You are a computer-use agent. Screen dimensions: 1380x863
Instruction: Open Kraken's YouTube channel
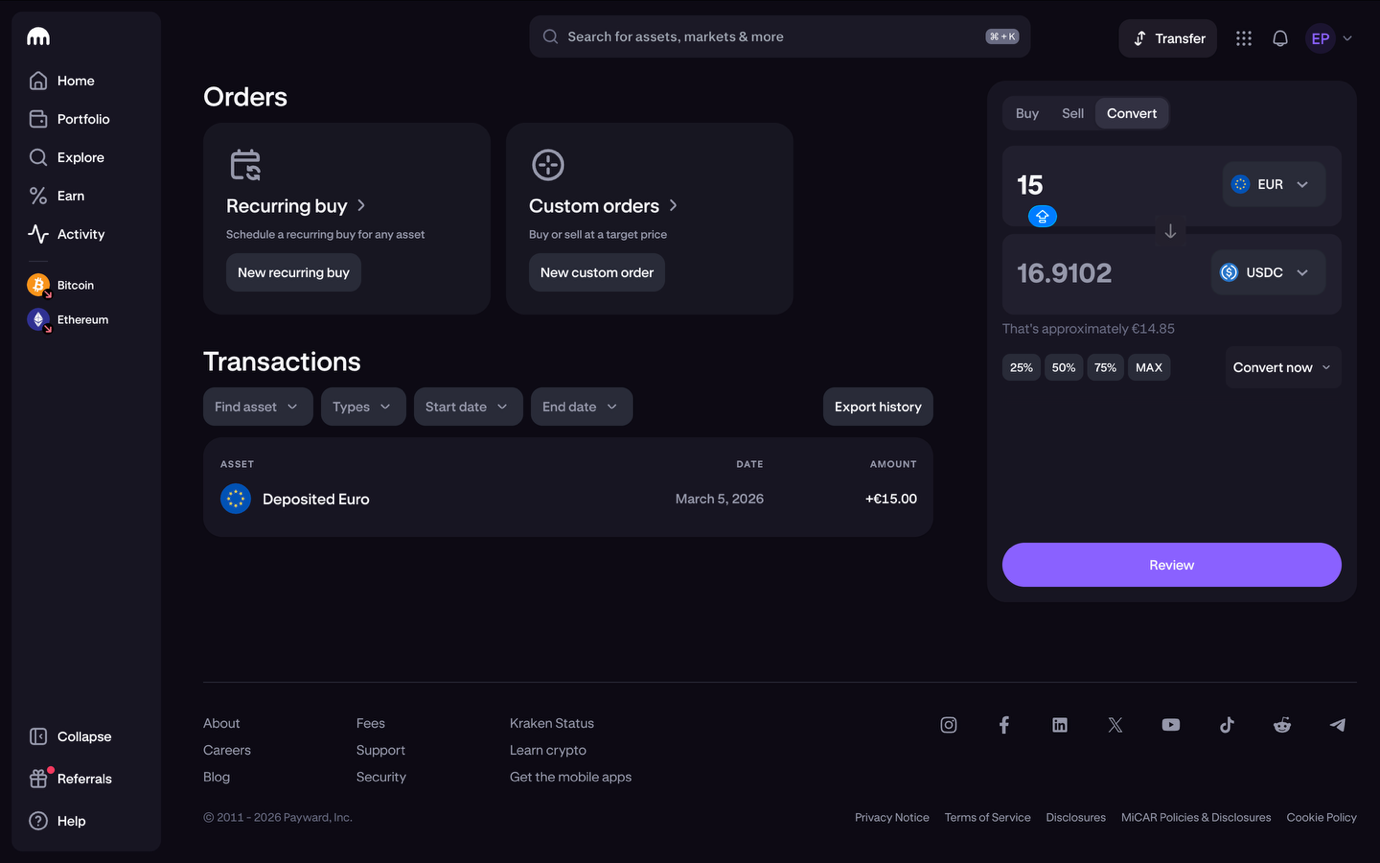(1171, 725)
